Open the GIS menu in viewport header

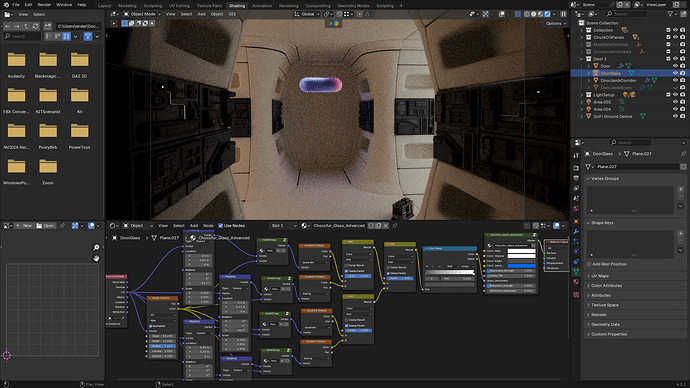232,14
